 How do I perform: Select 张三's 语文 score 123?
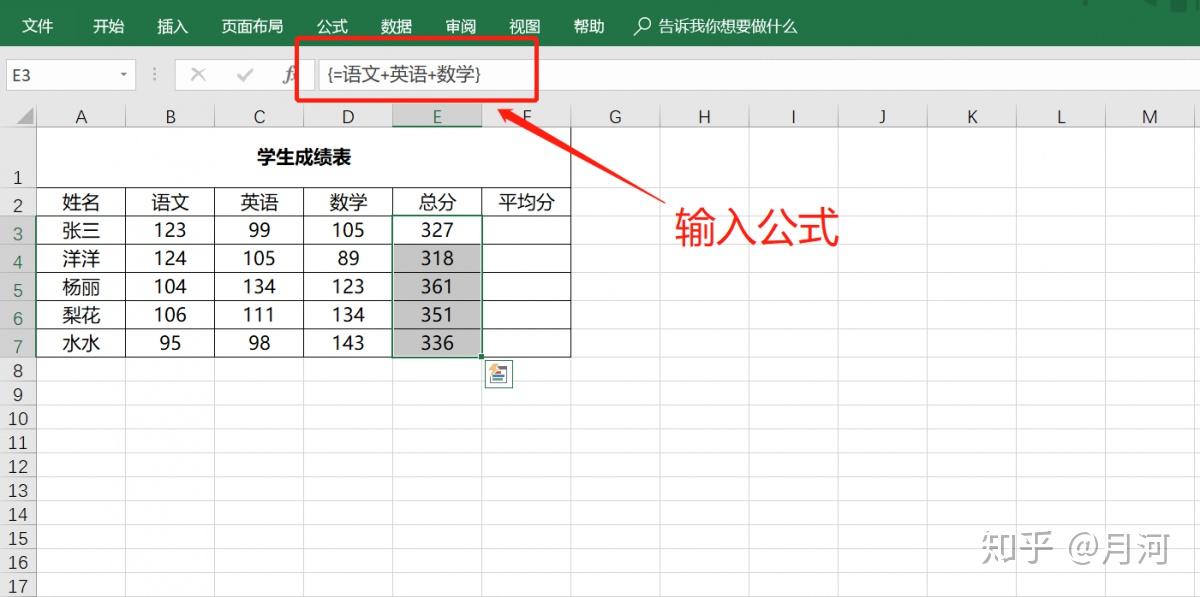[170, 230]
